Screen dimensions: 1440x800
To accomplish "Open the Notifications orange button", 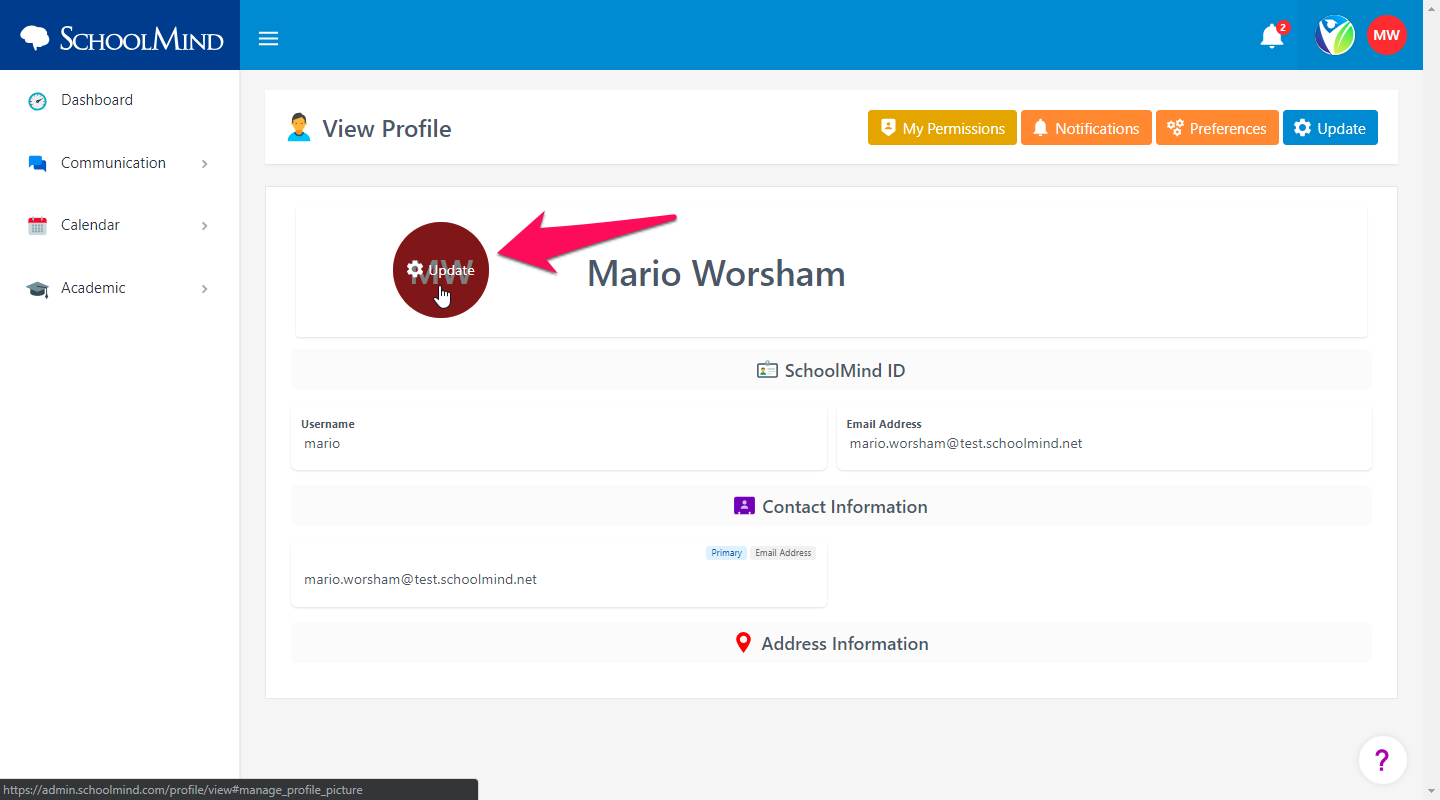I will (x=1086, y=128).
